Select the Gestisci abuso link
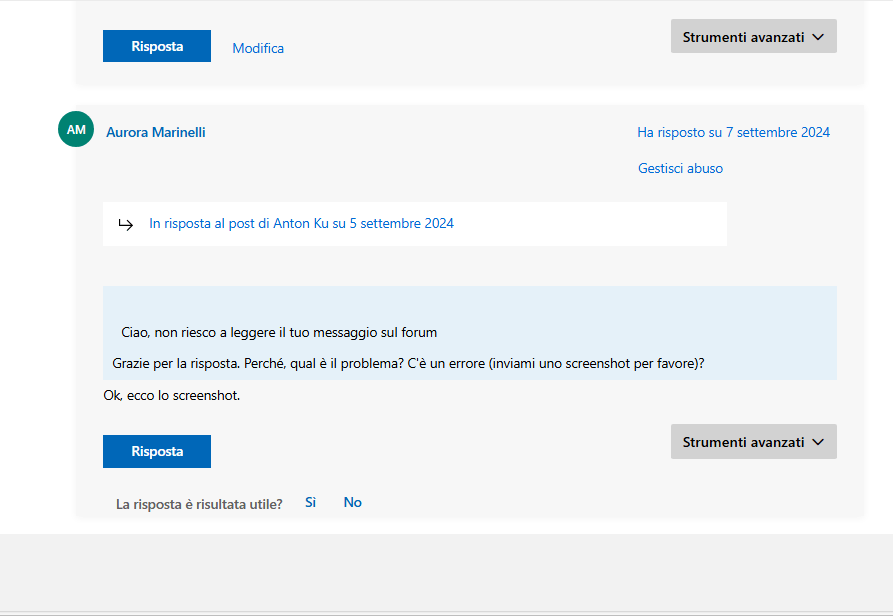 coord(680,169)
